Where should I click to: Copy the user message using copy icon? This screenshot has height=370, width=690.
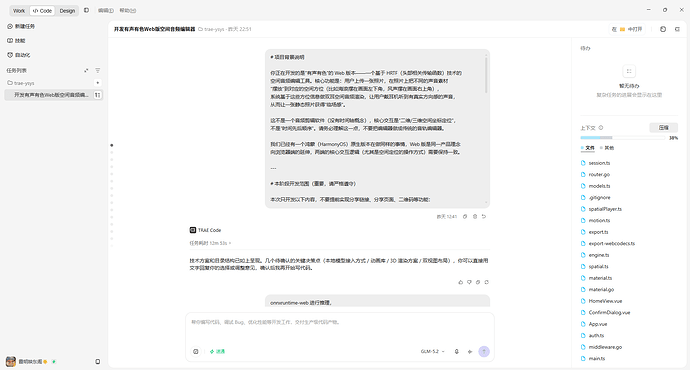click(x=465, y=216)
